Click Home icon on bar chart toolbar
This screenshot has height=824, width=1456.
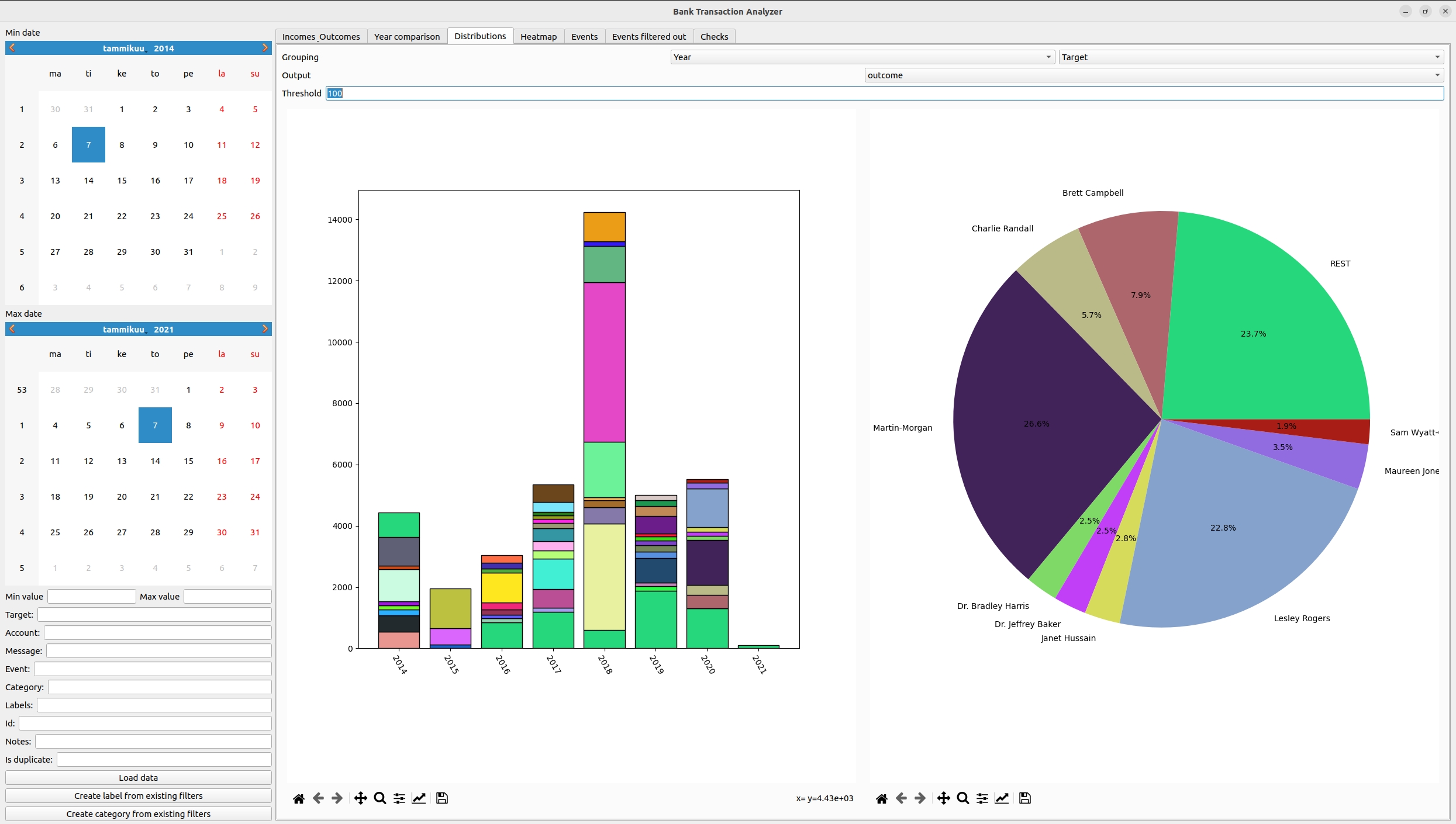tap(298, 798)
